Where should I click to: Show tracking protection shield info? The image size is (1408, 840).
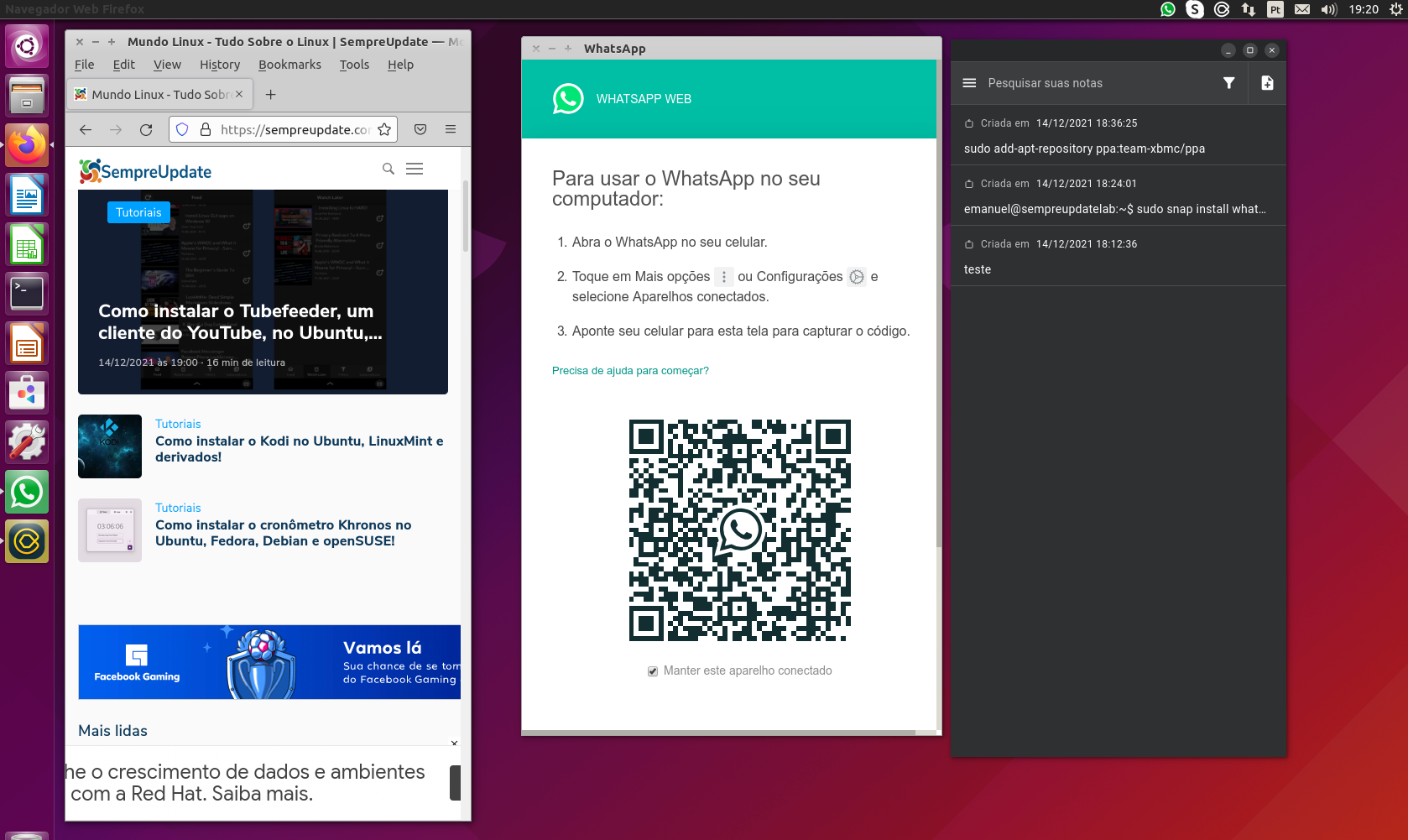(x=182, y=129)
